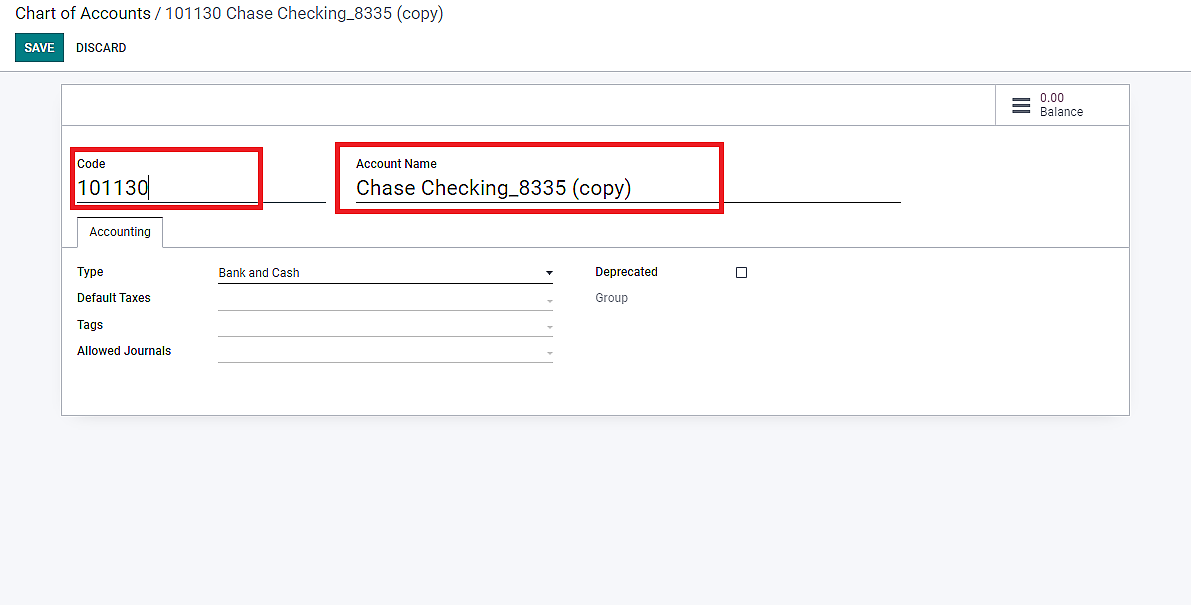Image resolution: width=1191 pixels, height=605 pixels.
Task: Click the Group field label
Action: [x=611, y=298]
